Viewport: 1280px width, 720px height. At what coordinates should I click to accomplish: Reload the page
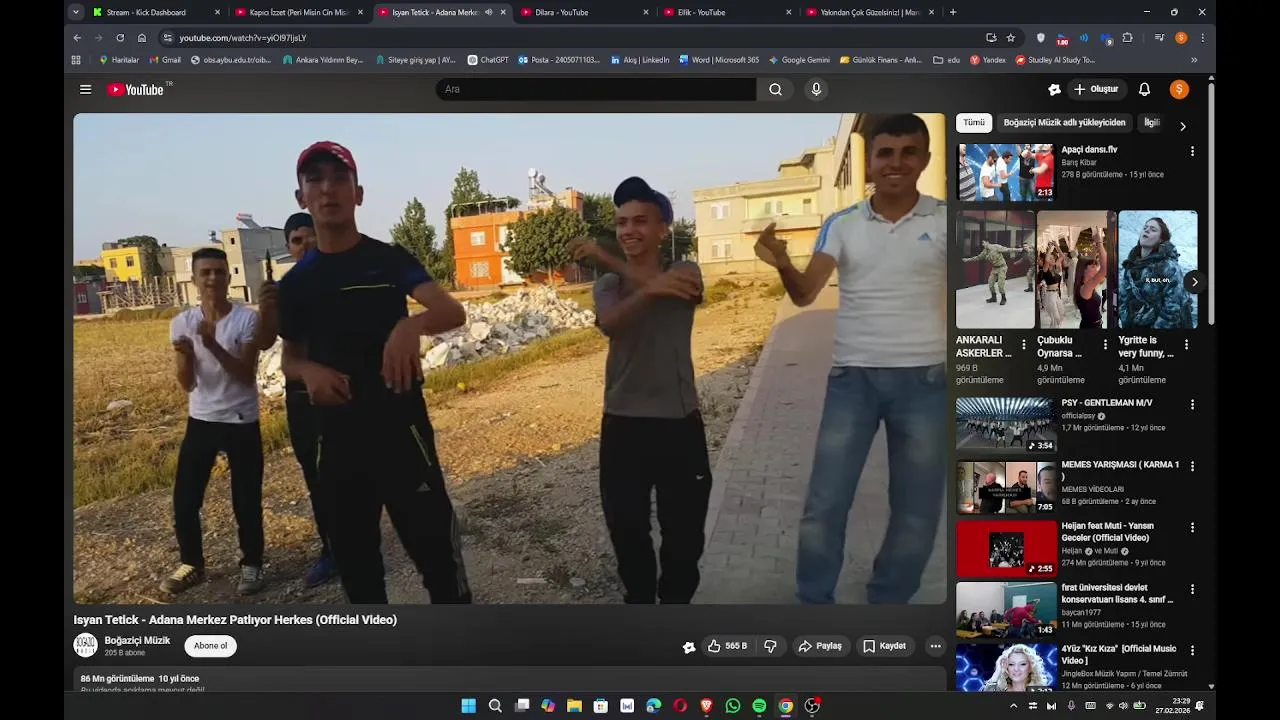[120, 37]
